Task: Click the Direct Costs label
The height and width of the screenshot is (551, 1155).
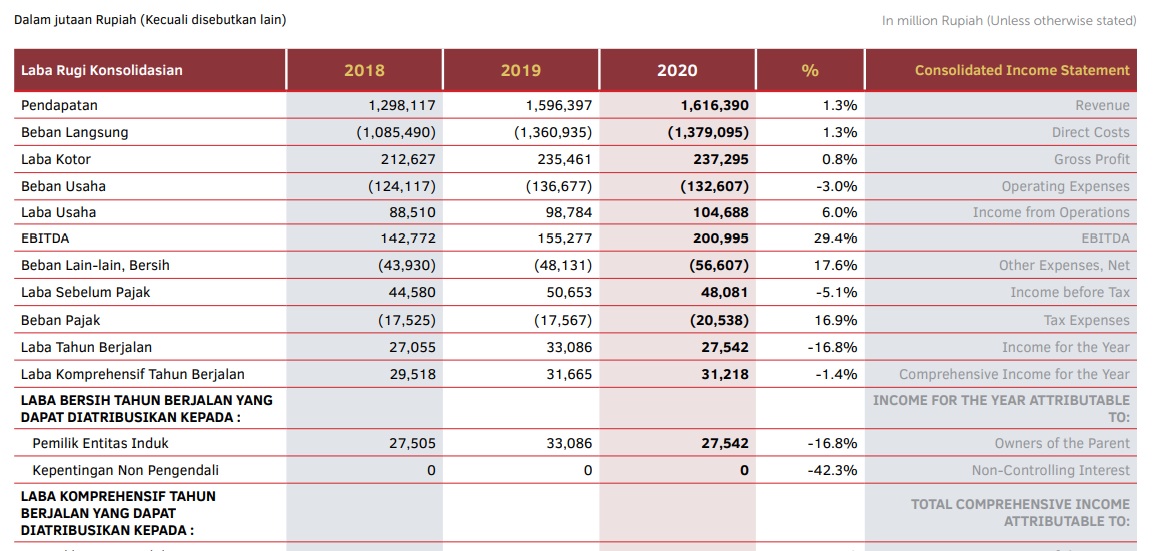Action: tap(1091, 133)
